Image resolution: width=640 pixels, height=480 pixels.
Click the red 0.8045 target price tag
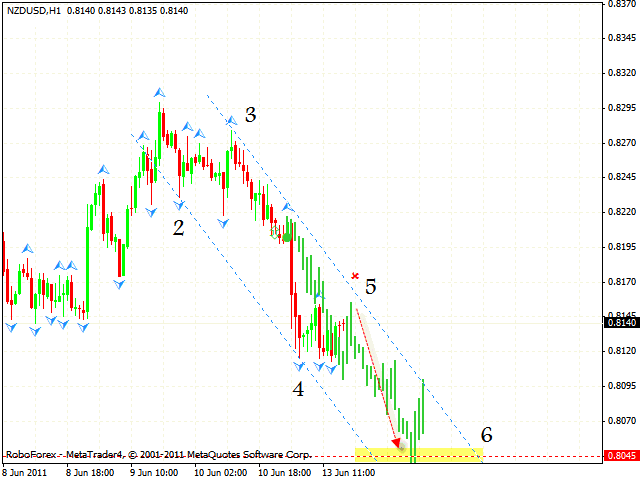621,456
